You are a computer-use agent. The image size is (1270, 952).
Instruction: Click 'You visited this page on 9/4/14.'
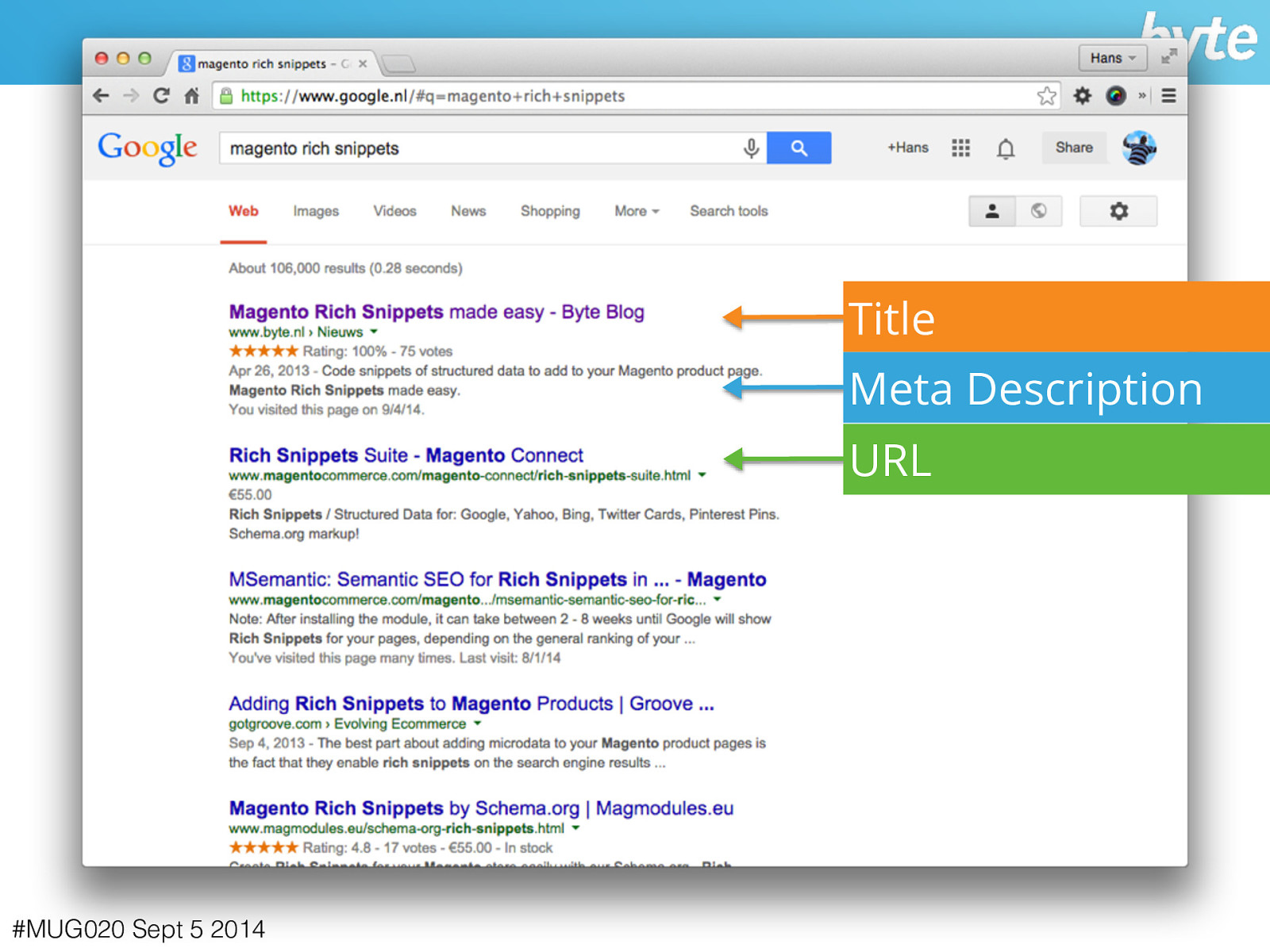point(327,409)
